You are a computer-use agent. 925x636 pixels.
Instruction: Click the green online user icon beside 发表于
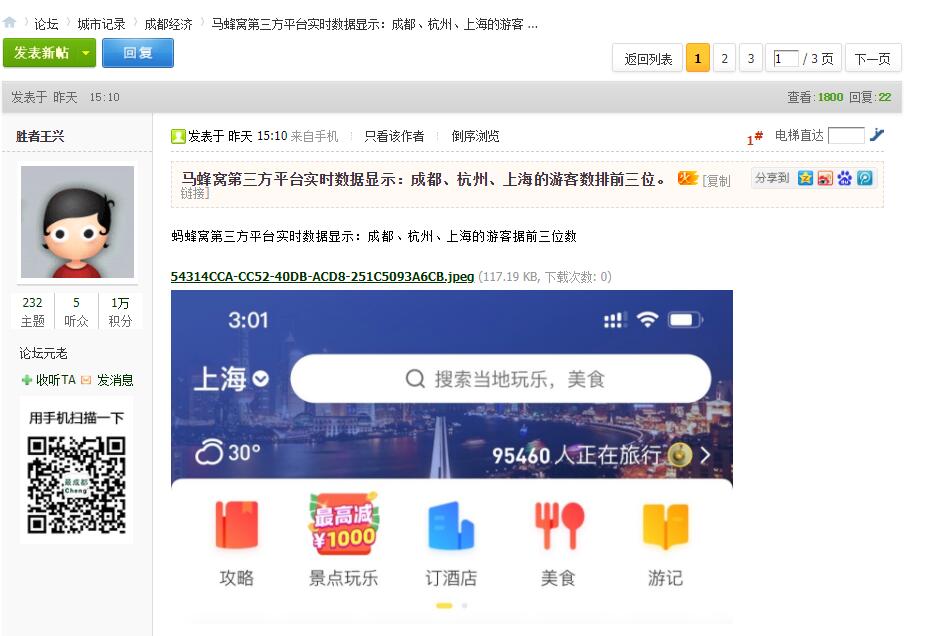(178, 136)
